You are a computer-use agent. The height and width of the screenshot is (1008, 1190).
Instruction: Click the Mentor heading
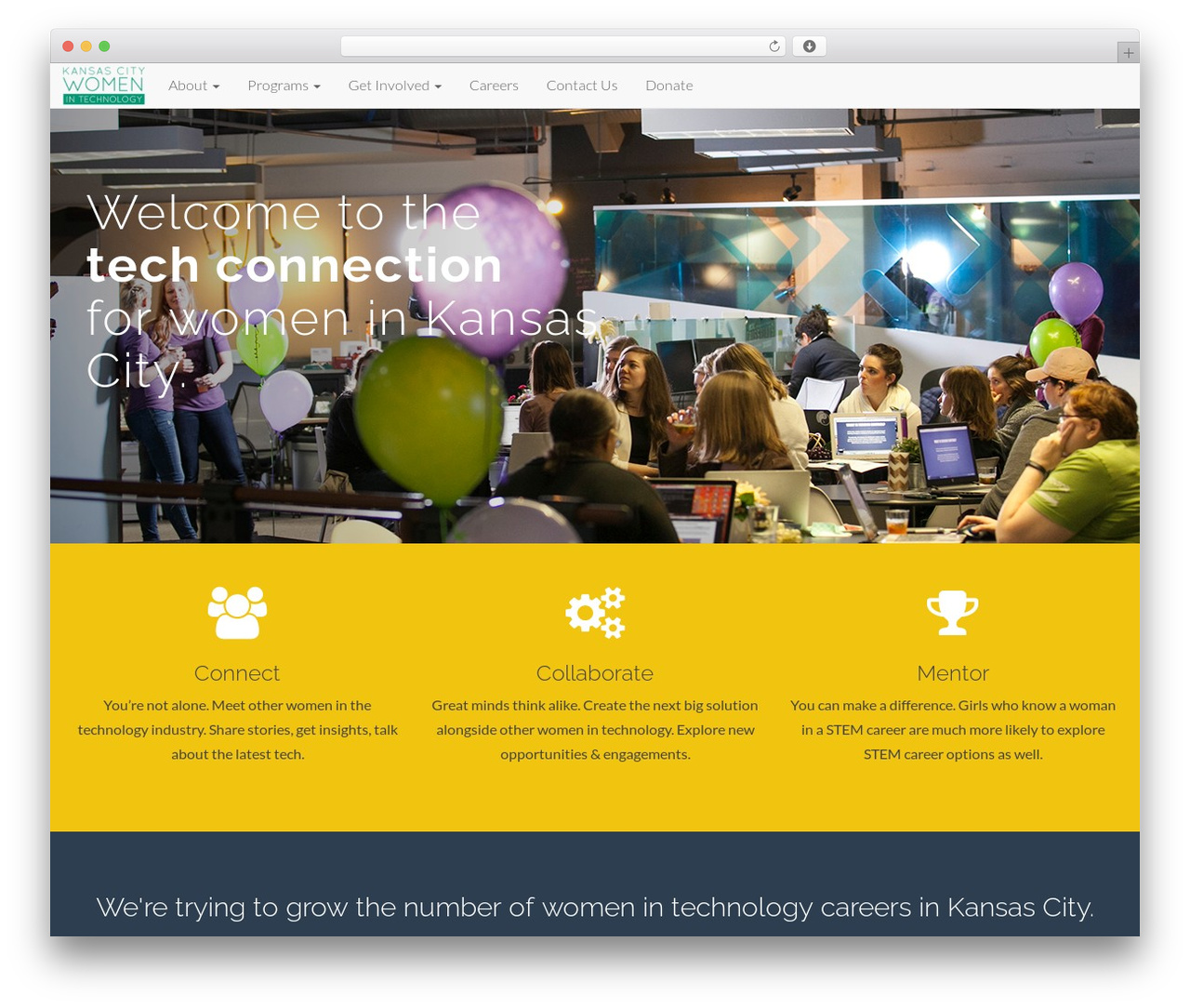pyautogui.click(x=953, y=673)
